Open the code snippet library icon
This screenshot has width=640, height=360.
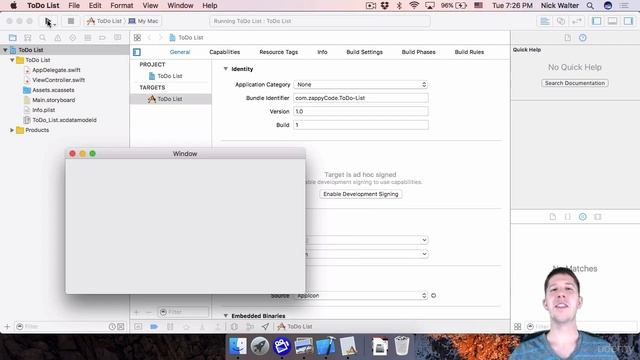tap(567, 217)
